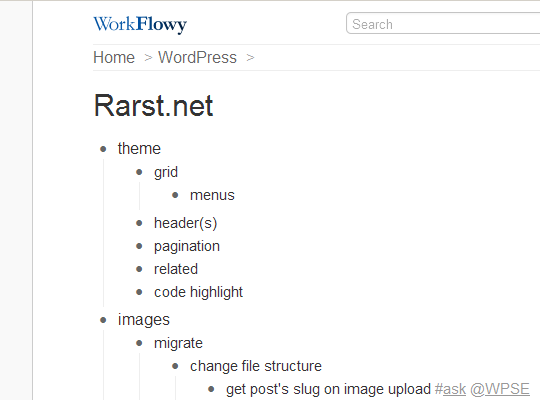Viewport: 540px width, 400px height.
Task: Select the Rarst.net page title
Action: (154, 106)
